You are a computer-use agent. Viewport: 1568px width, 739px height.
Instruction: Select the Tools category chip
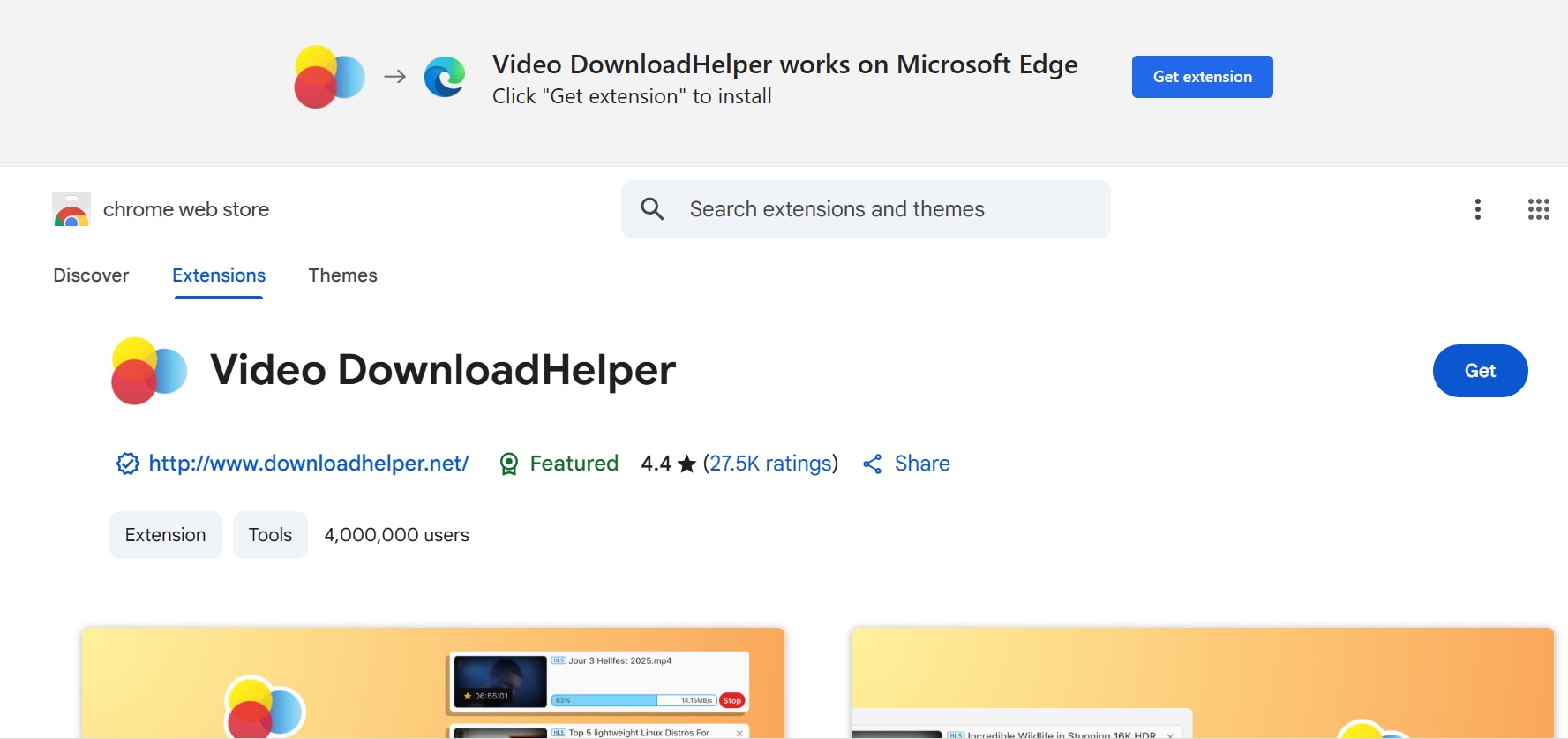coord(270,535)
